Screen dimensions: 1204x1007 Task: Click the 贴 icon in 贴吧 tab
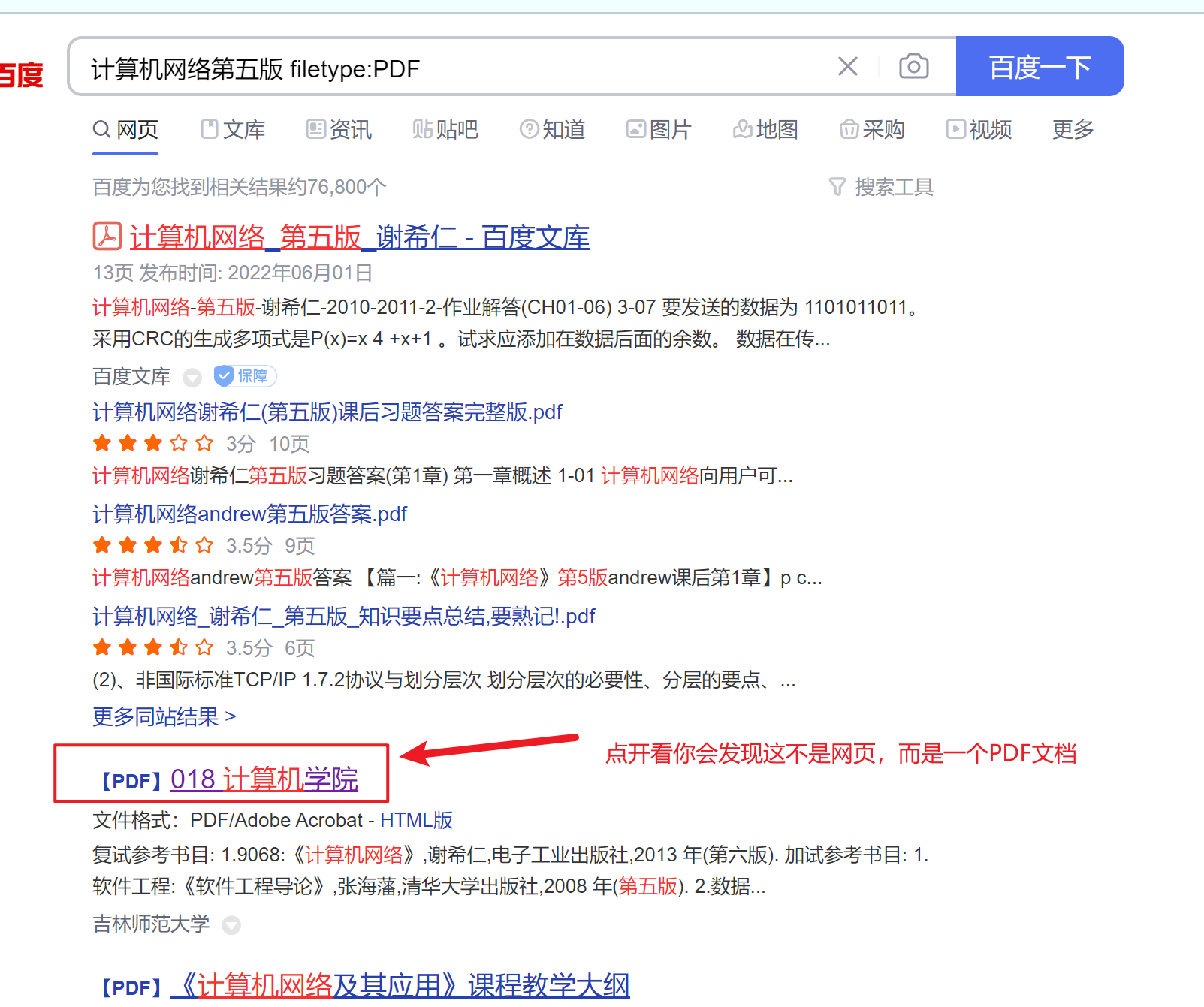[422, 129]
